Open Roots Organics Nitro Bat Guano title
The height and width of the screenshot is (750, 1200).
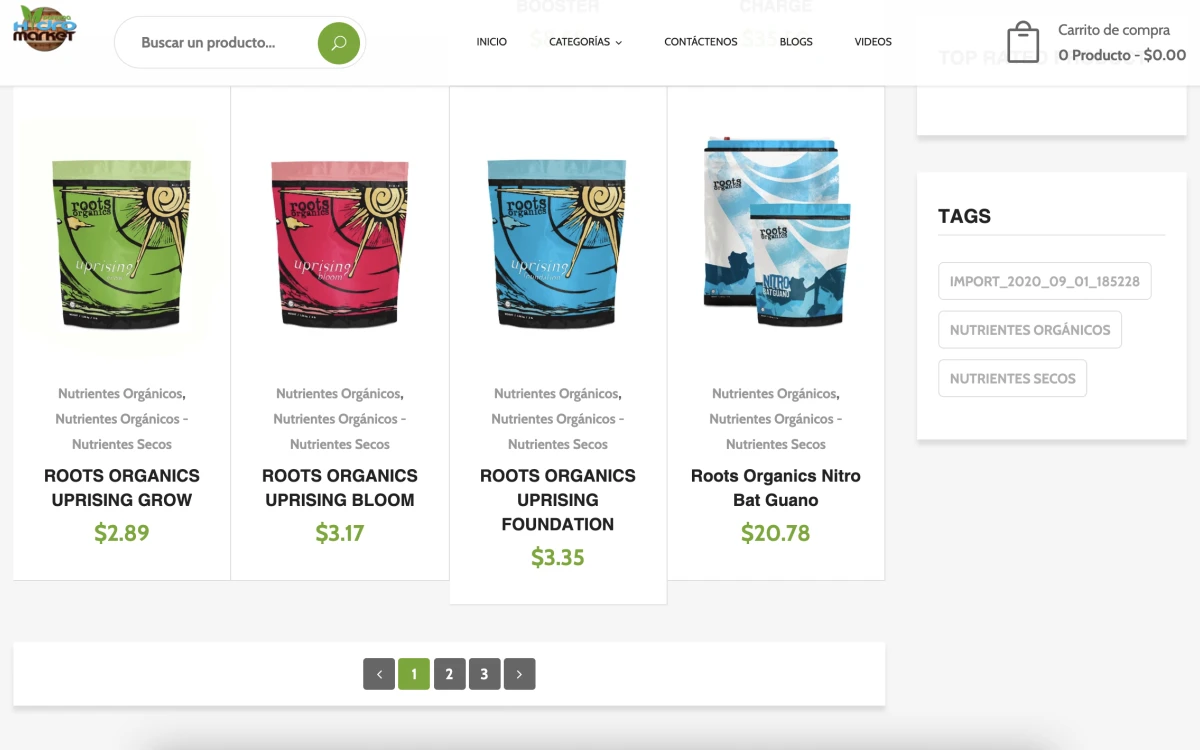click(x=776, y=488)
